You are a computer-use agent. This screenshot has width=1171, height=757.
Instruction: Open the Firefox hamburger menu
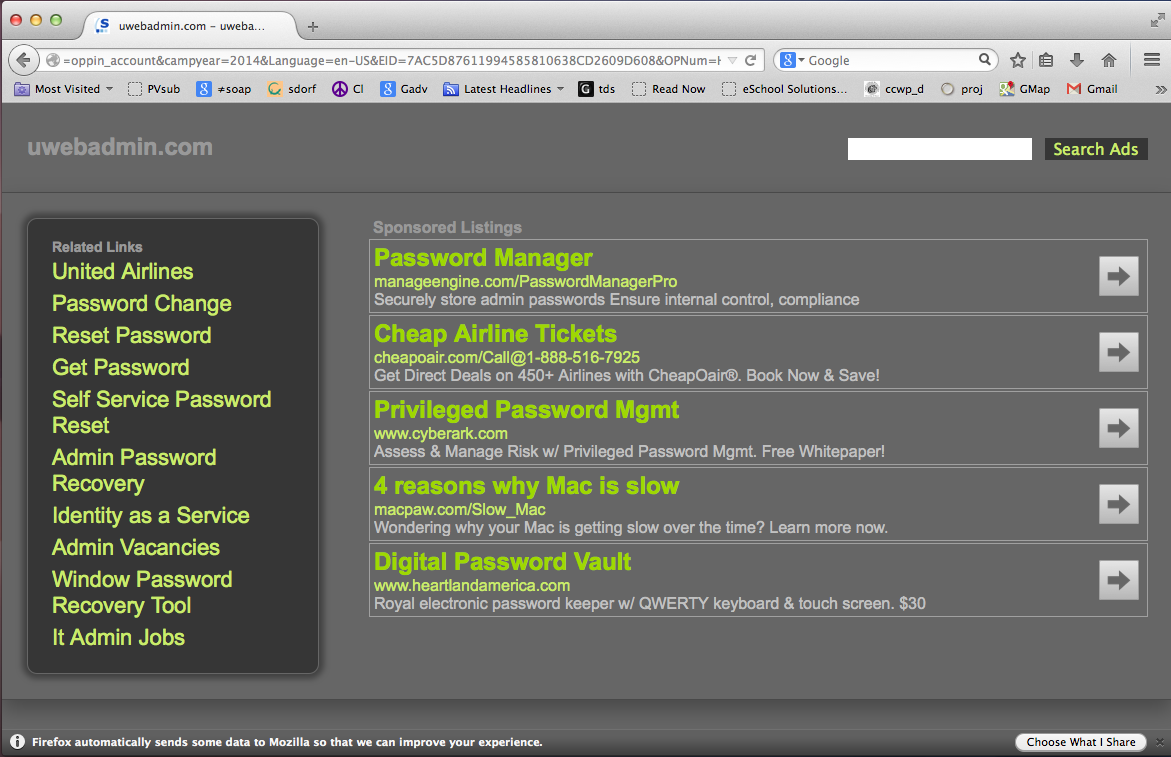[x=1151, y=60]
